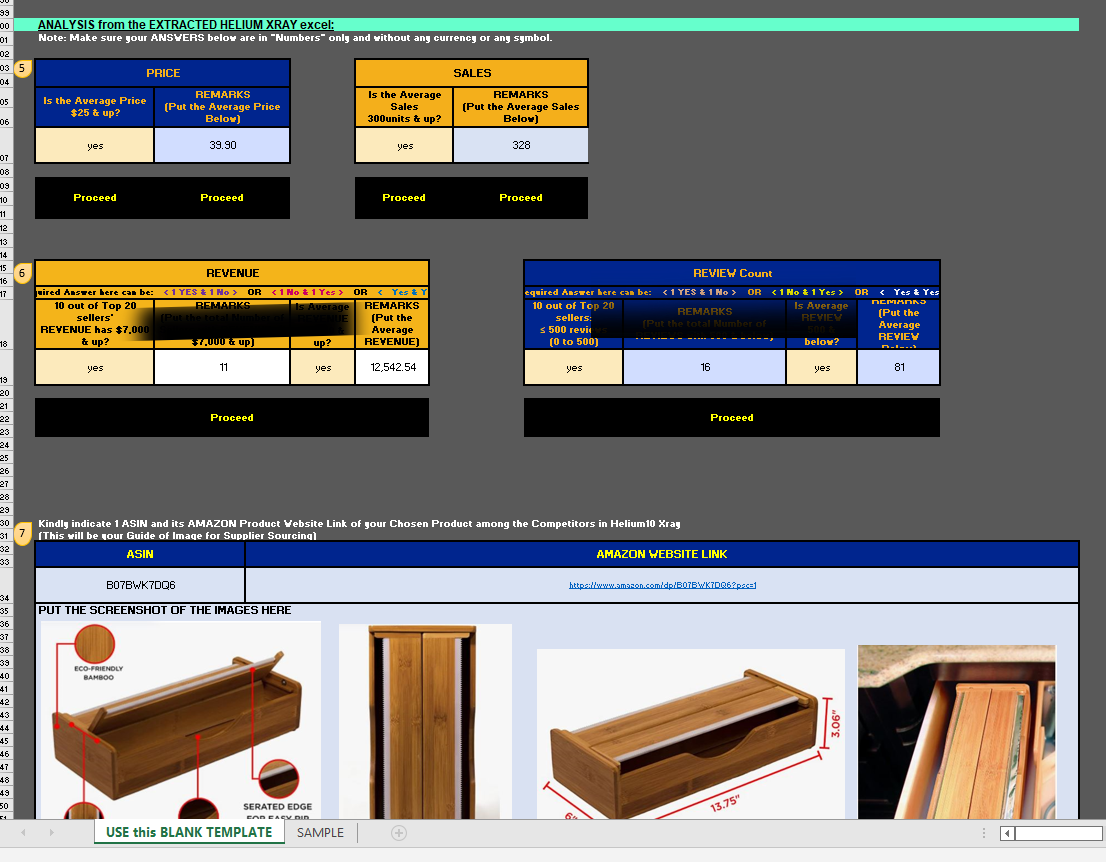Add a new sheet with the plus icon

(399, 833)
